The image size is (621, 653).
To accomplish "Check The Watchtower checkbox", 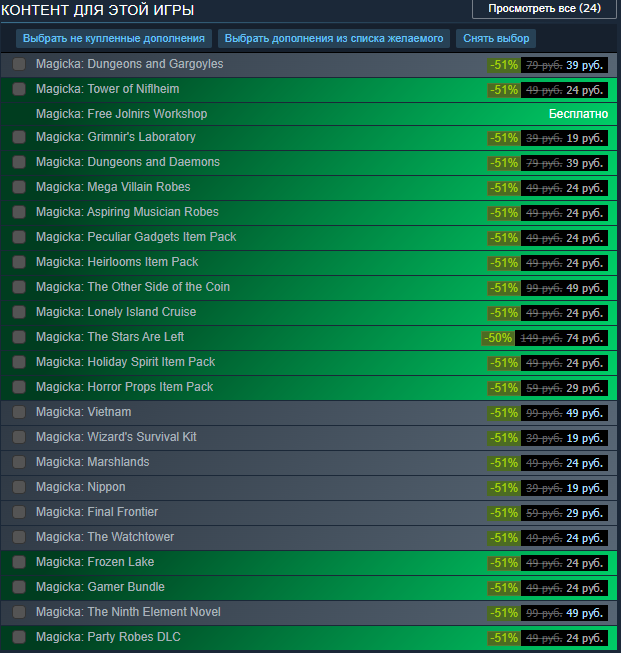I will (x=19, y=537).
